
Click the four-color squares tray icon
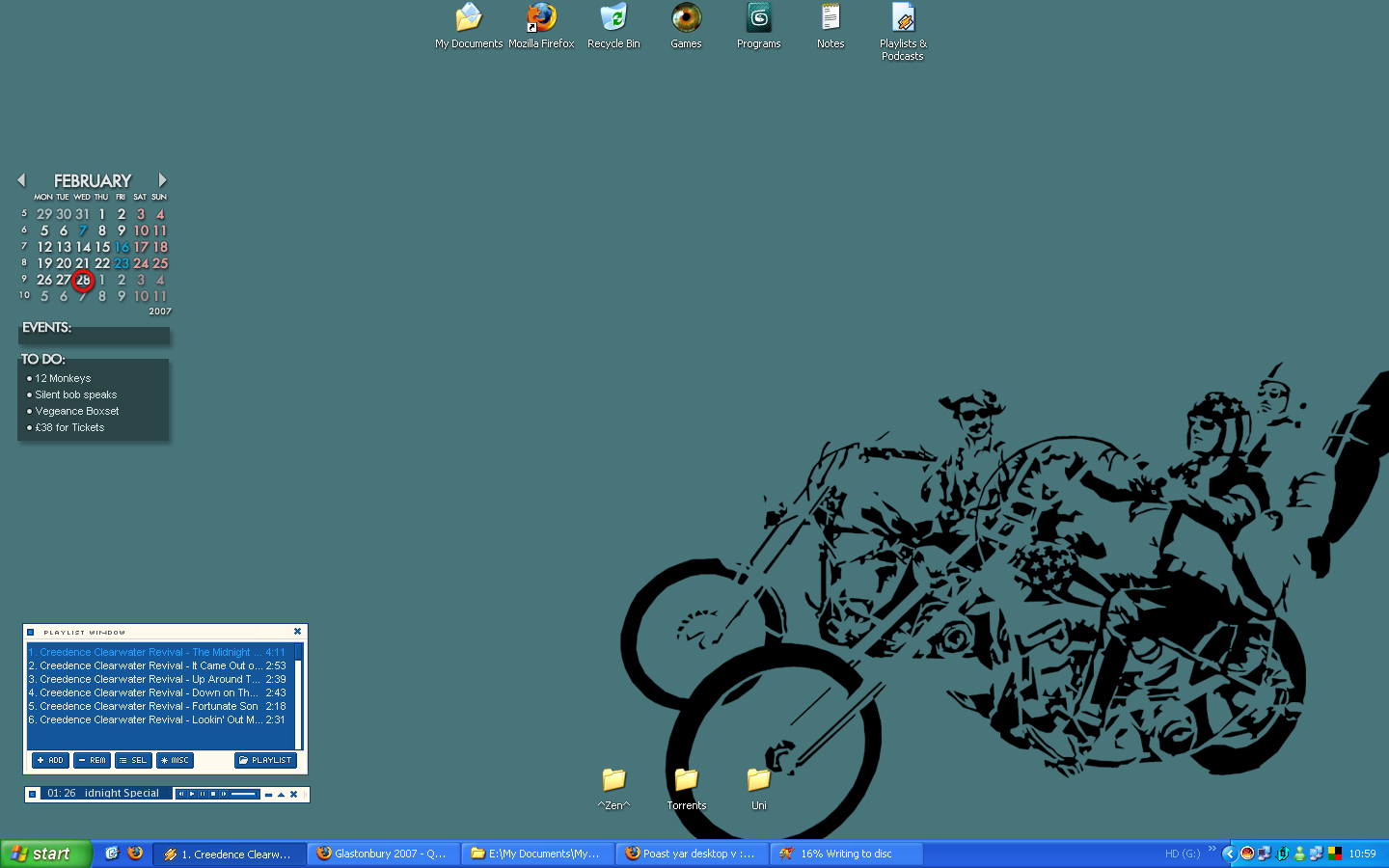(x=1335, y=854)
